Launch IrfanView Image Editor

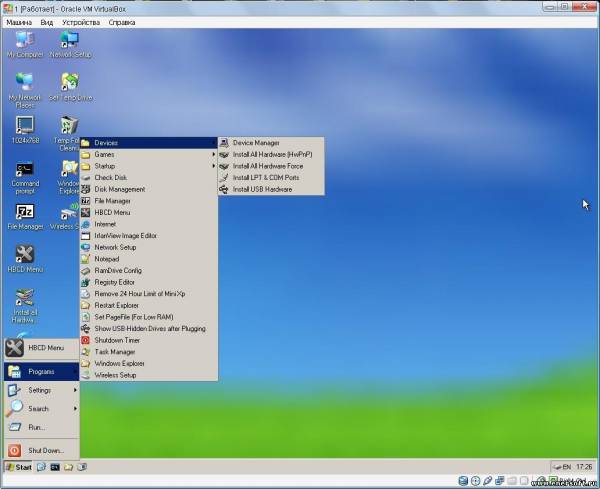[149, 236]
